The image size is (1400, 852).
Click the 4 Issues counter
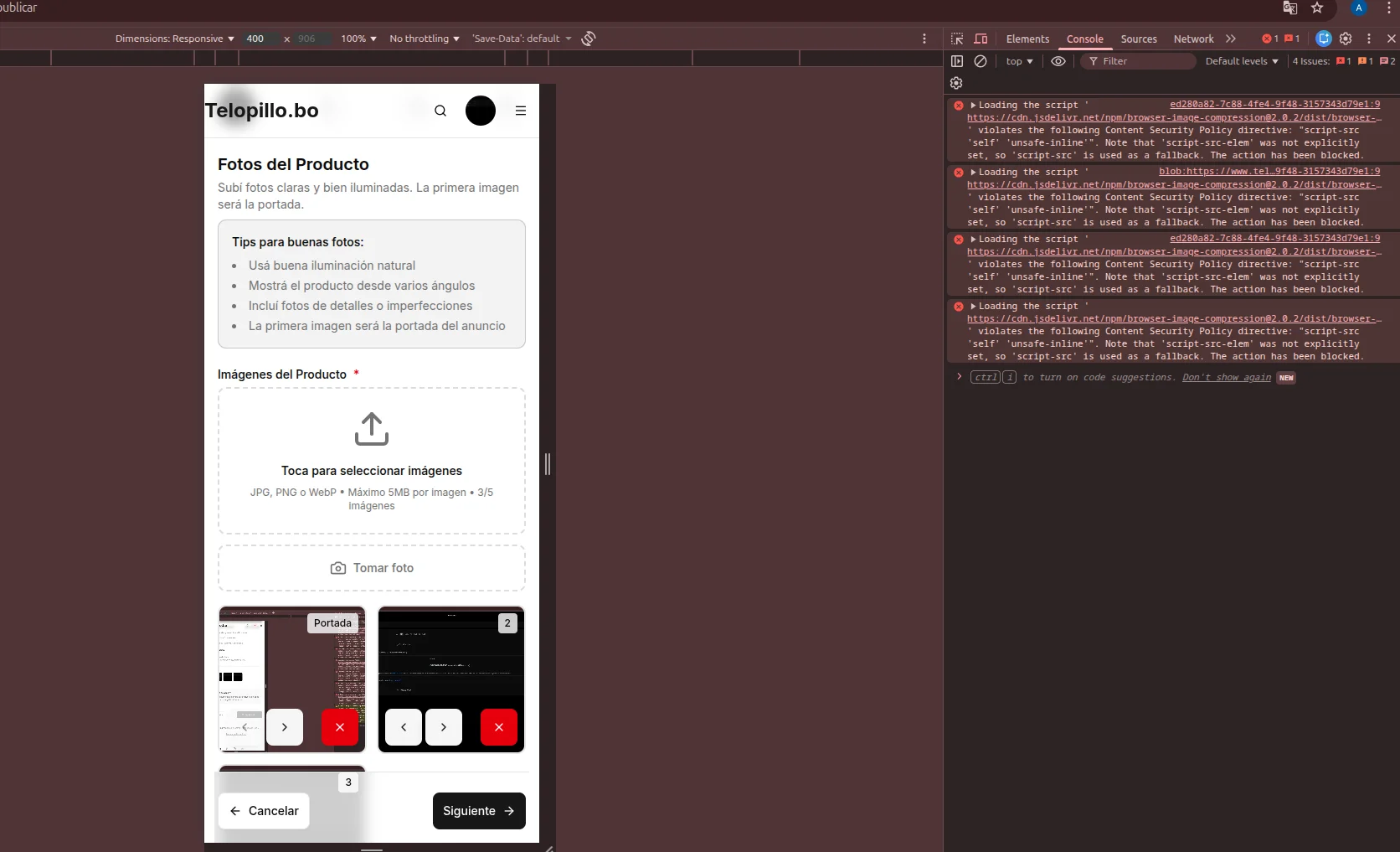[x=1343, y=61]
